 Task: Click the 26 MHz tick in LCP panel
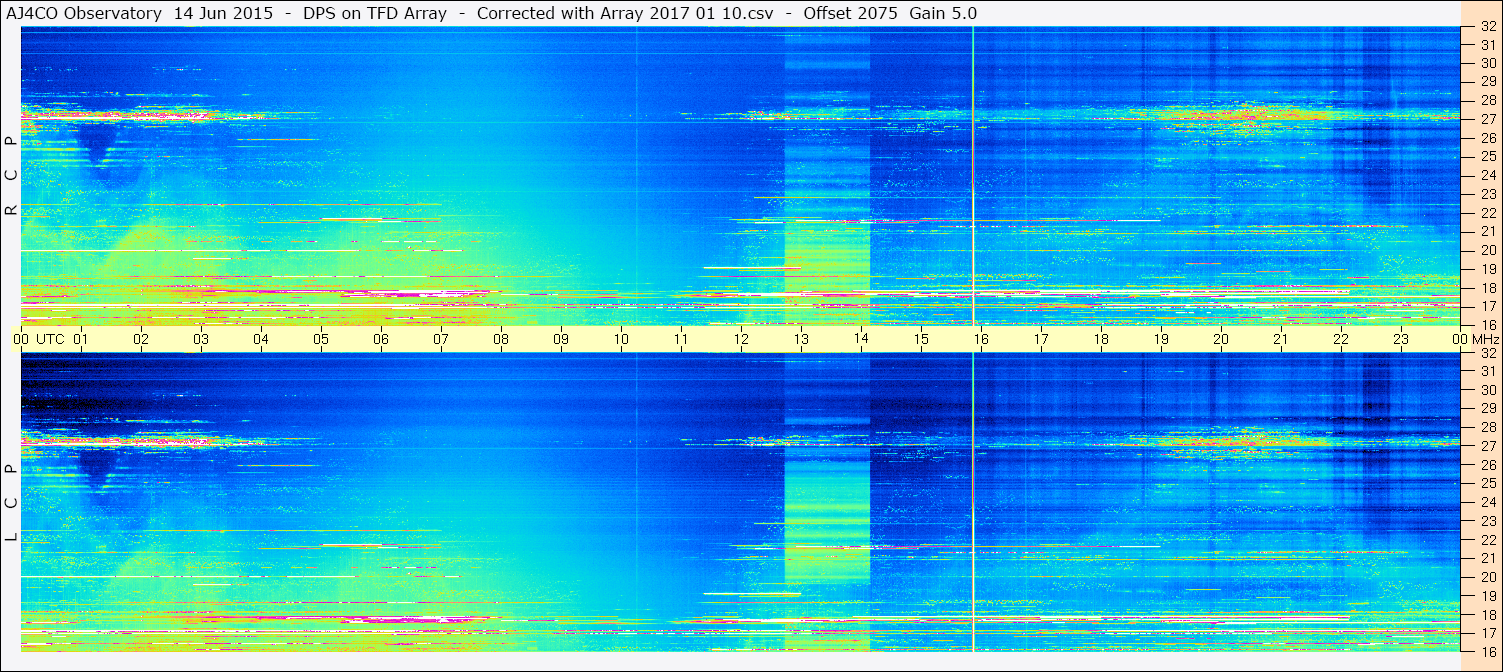coord(1487,465)
